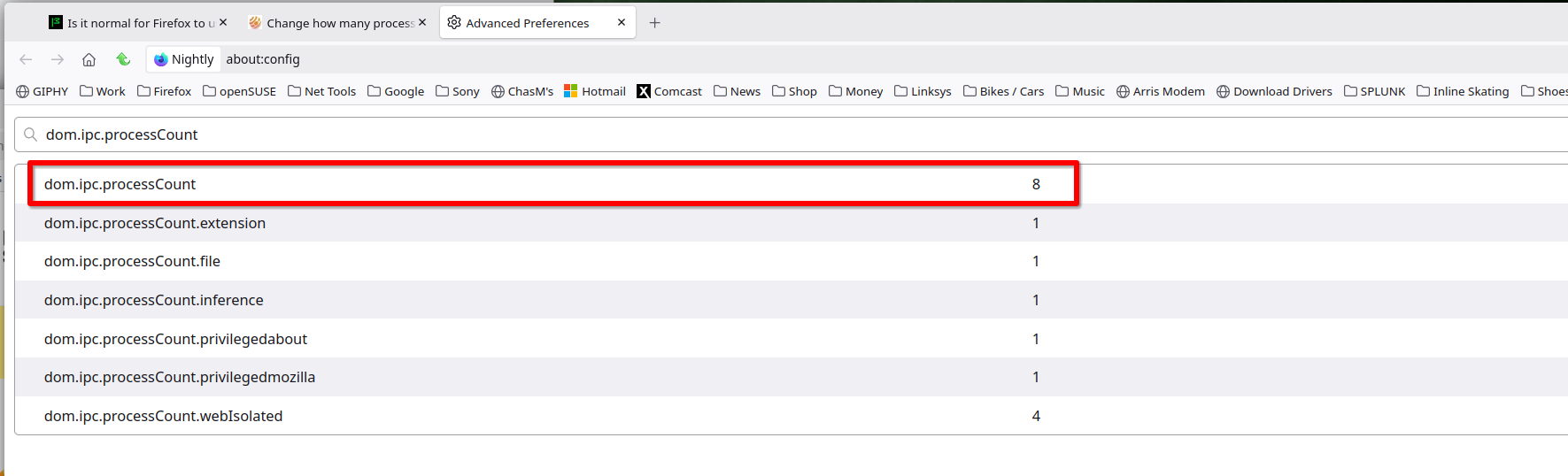The image size is (1568, 476).
Task: Select the dom.ipc.processCount.privilegedmozilla row
Action: (x=791, y=377)
